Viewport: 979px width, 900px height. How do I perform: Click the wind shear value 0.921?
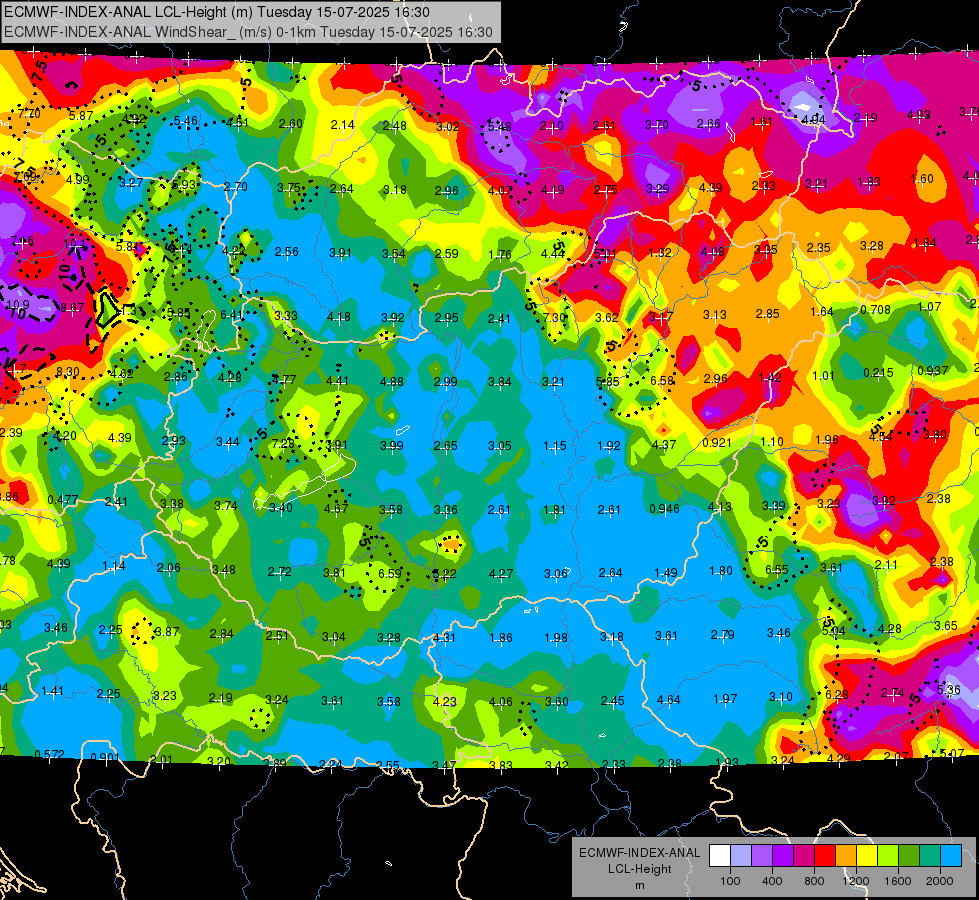coord(717,443)
